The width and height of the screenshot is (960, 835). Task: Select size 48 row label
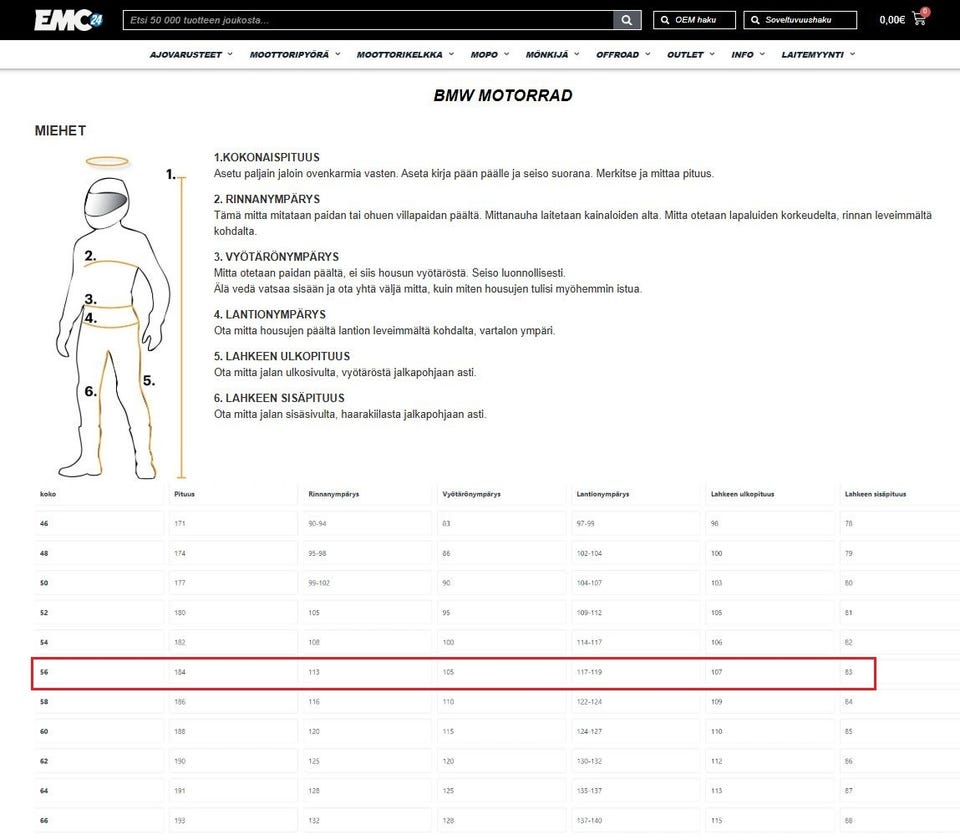click(44, 553)
